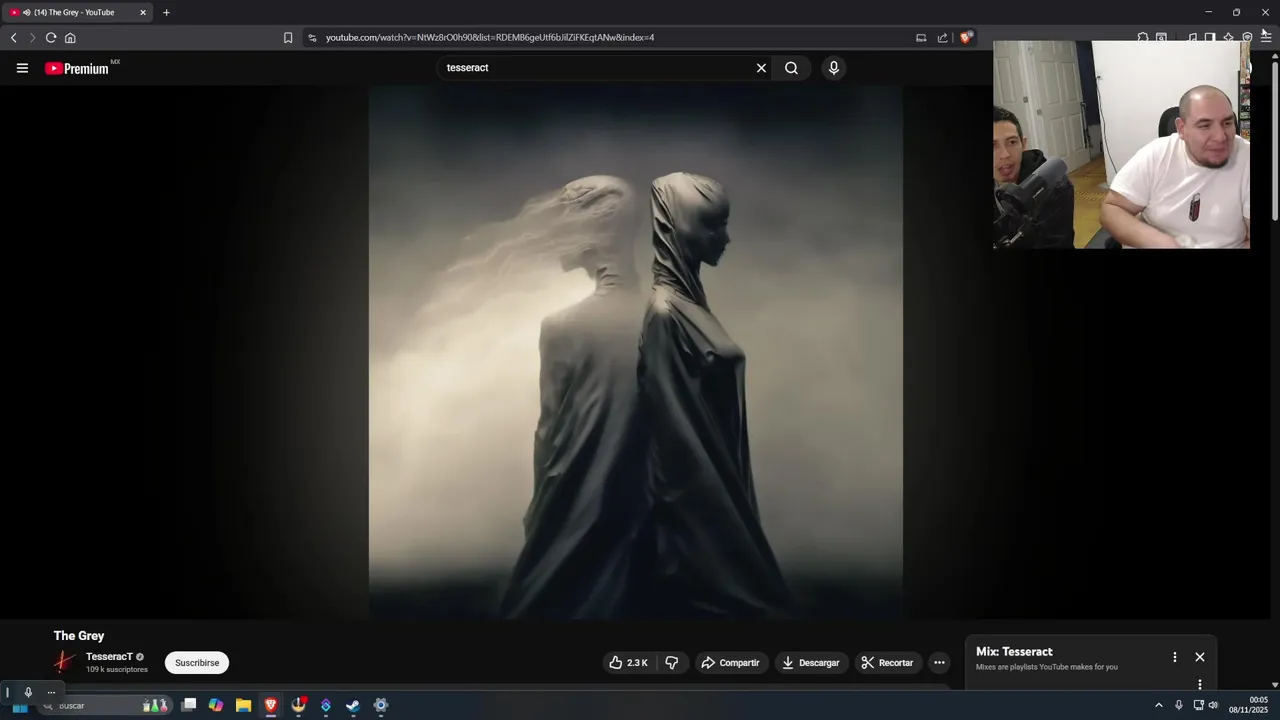Open the Windows Start menu

pos(19,705)
